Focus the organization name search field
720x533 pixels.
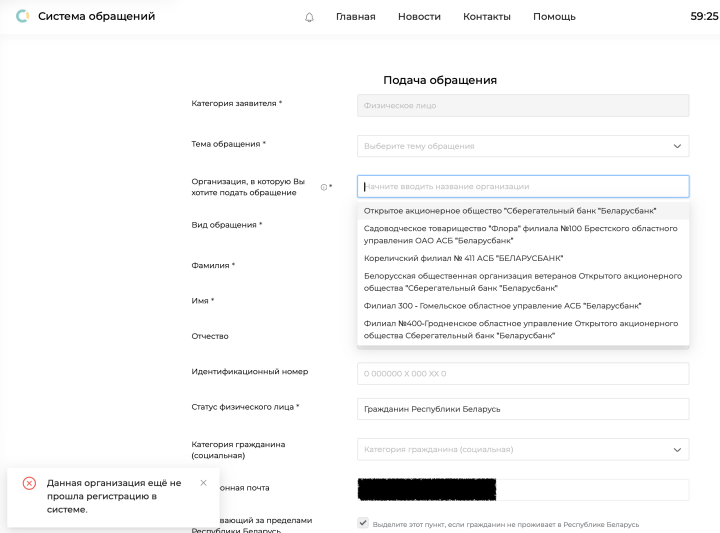523,186
